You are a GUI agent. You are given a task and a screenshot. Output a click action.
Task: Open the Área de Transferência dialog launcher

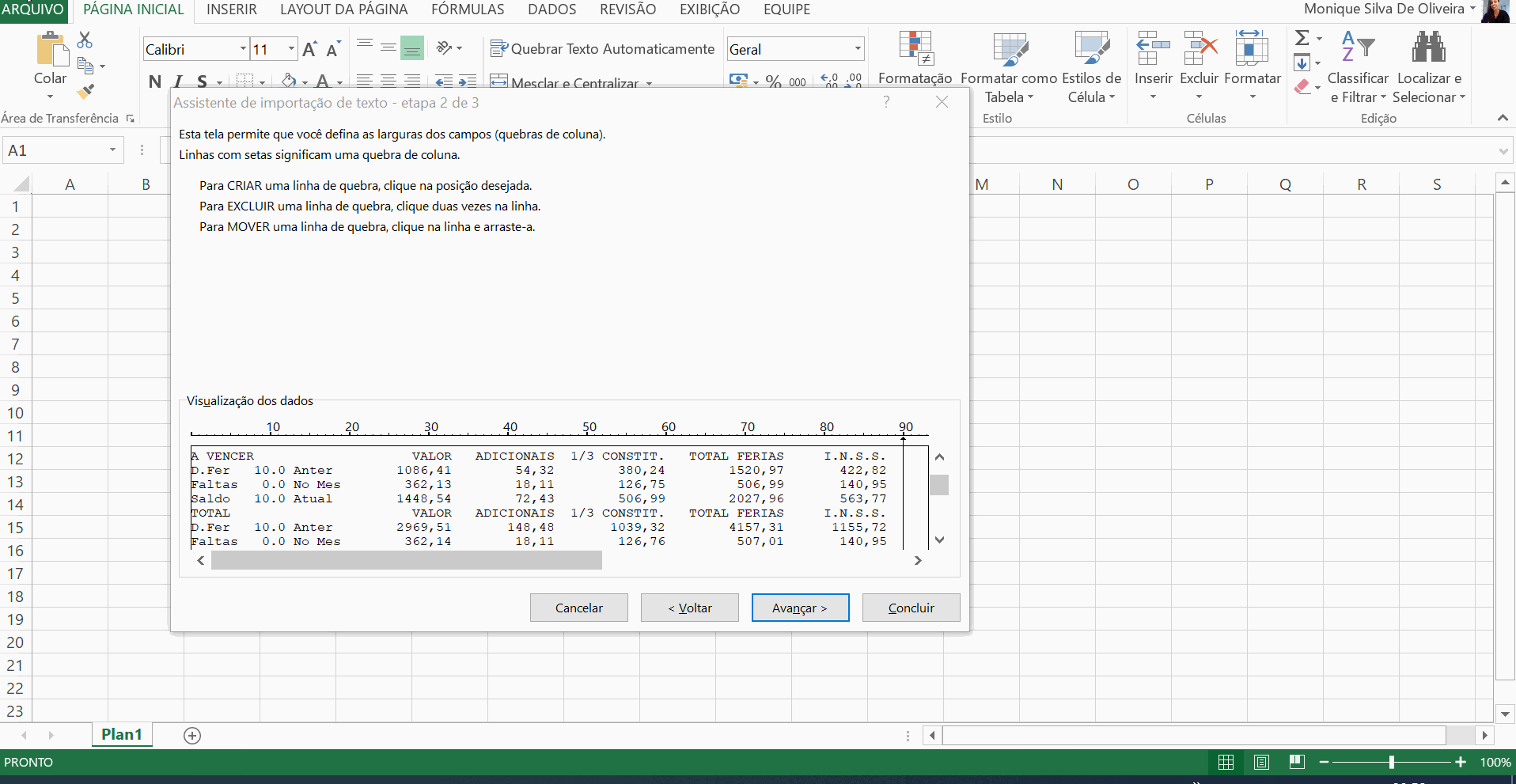[131, 119]
